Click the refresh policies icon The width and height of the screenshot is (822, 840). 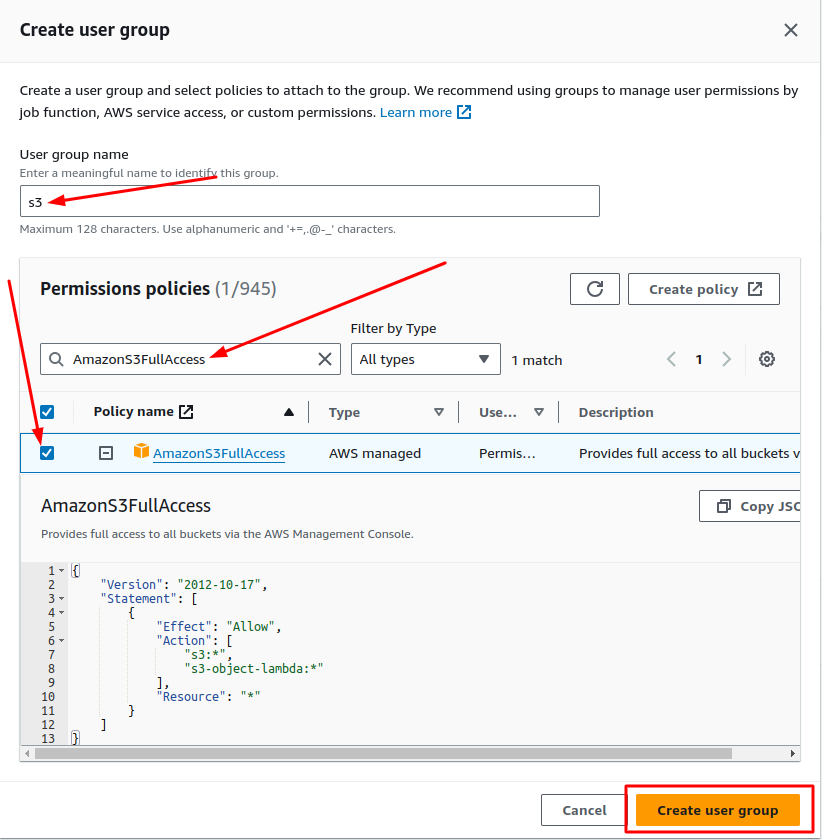595,289
